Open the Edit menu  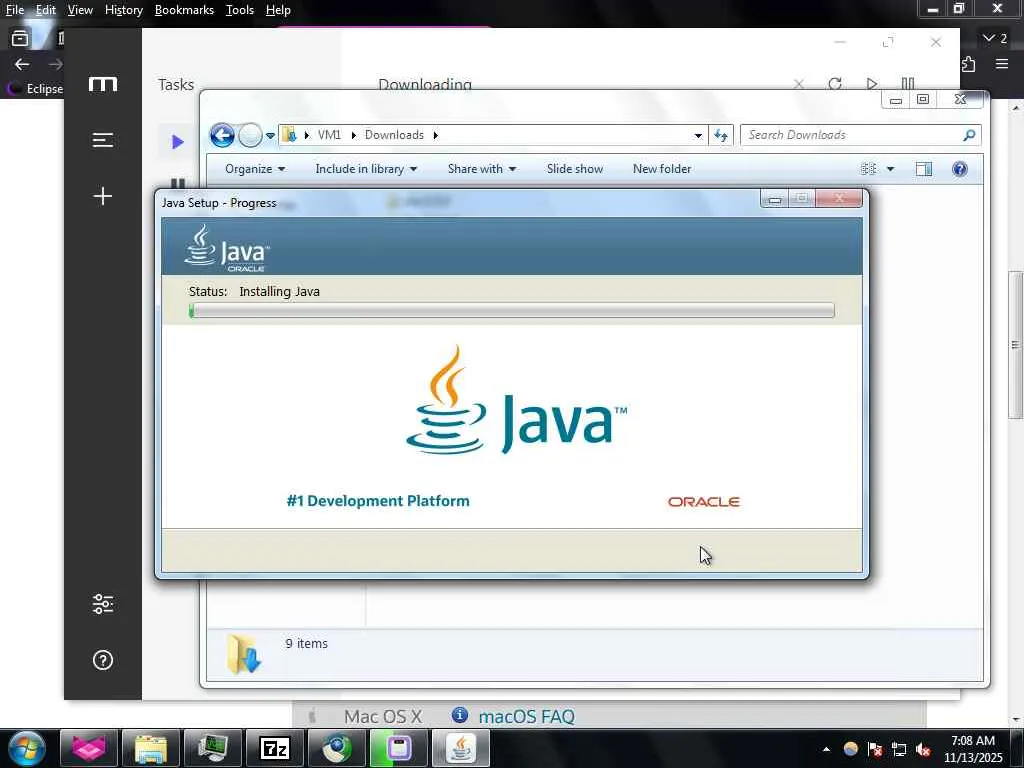(x=45, y=10)
